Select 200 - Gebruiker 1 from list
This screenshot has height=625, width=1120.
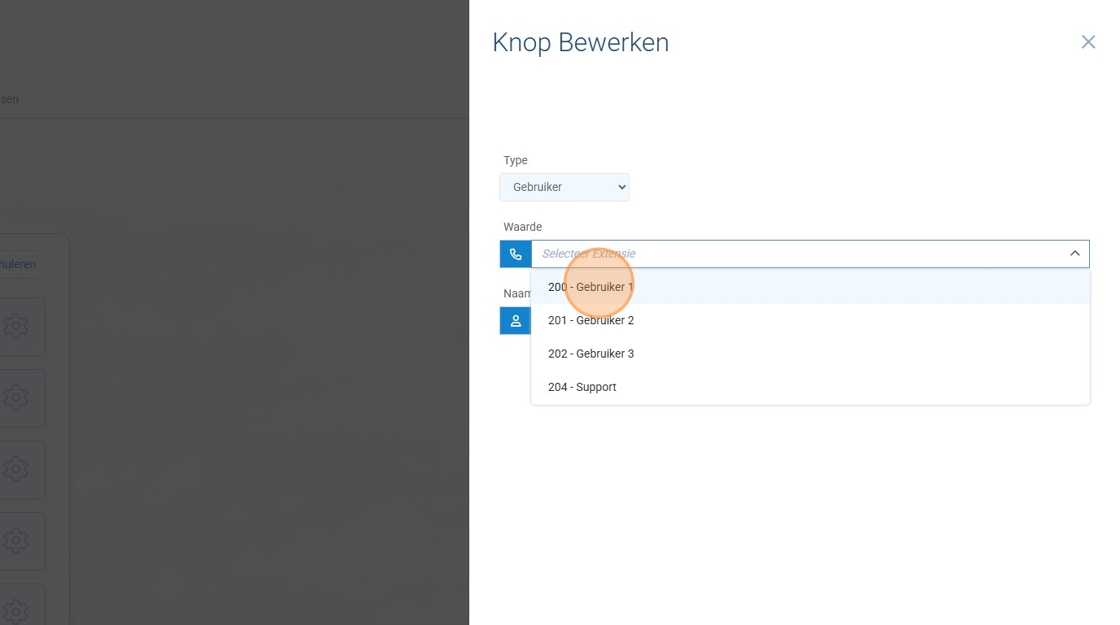tap(590, 287)
